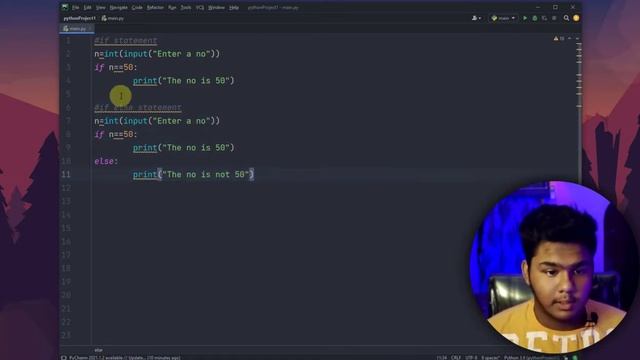Viewport: 640px width, 360px height.
Task: Open the File menu
Action: pyautogui.click(x=76, y=7)
